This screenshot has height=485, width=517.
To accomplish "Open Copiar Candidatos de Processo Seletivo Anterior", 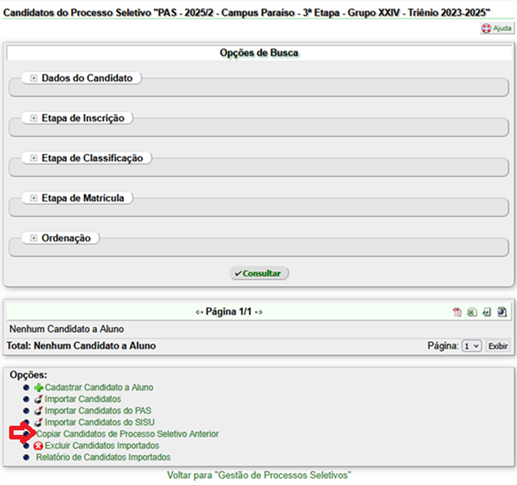I will [x=127, y=434].
